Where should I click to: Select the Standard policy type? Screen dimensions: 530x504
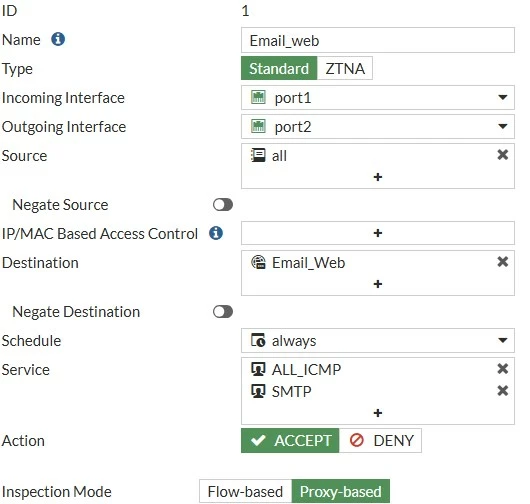279,68
